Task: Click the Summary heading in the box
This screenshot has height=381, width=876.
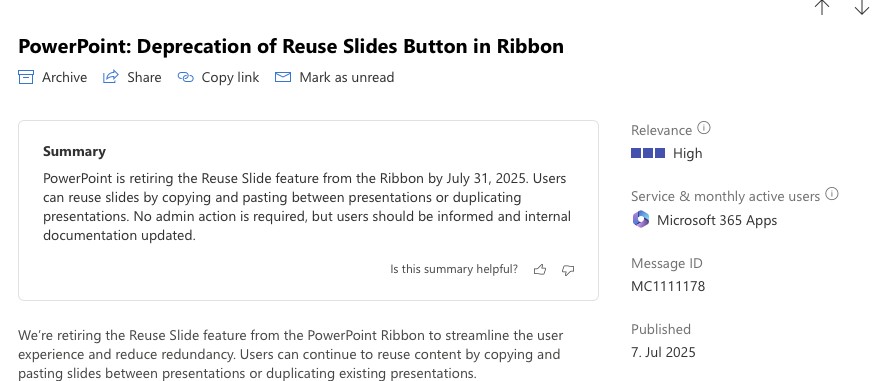Action: click(74, 151)
